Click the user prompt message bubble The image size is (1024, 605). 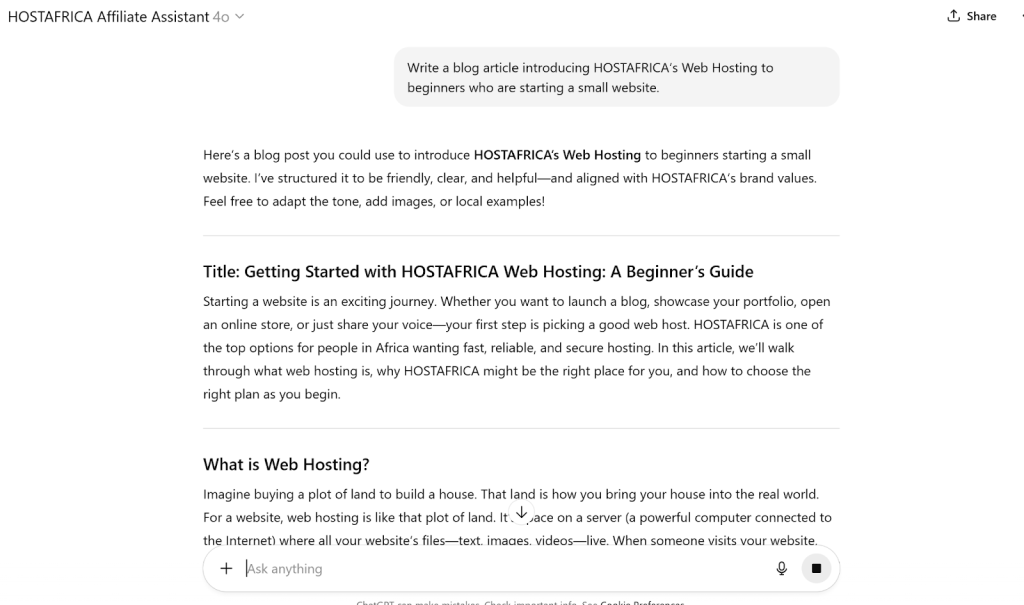(616, 77)
